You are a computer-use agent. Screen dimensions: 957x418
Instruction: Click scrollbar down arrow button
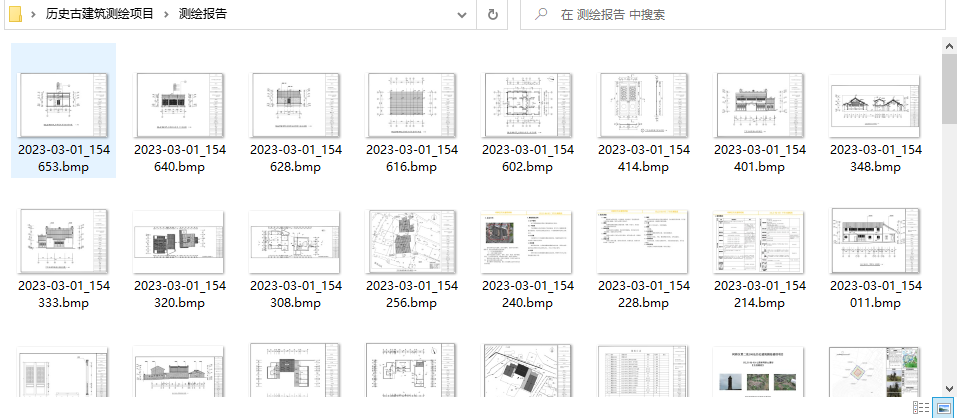pos(949,388)
